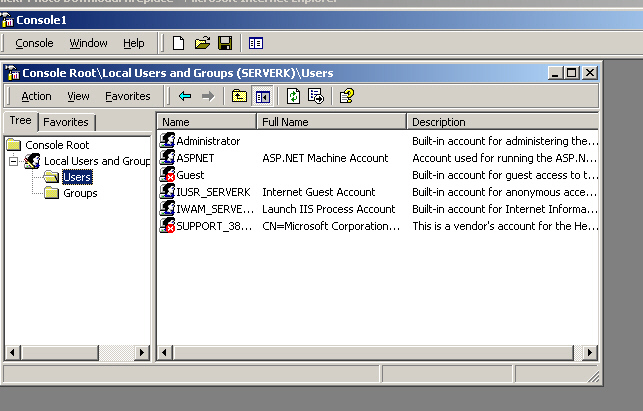Click tree pane scroll left arrow
Screen dimensions: 643x411
point(13,352)
